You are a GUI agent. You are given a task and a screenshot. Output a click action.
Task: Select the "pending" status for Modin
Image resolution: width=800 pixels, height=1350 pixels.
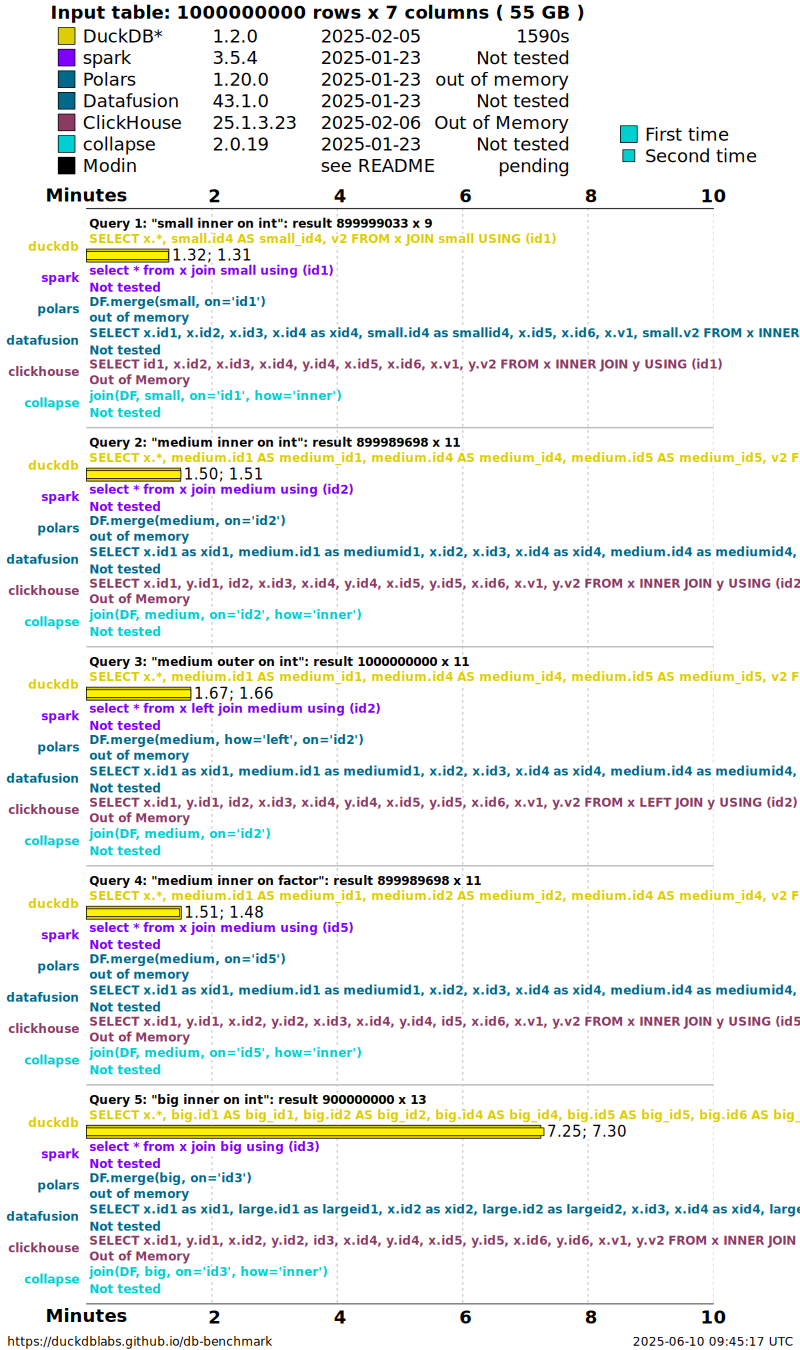pos(534,166)
